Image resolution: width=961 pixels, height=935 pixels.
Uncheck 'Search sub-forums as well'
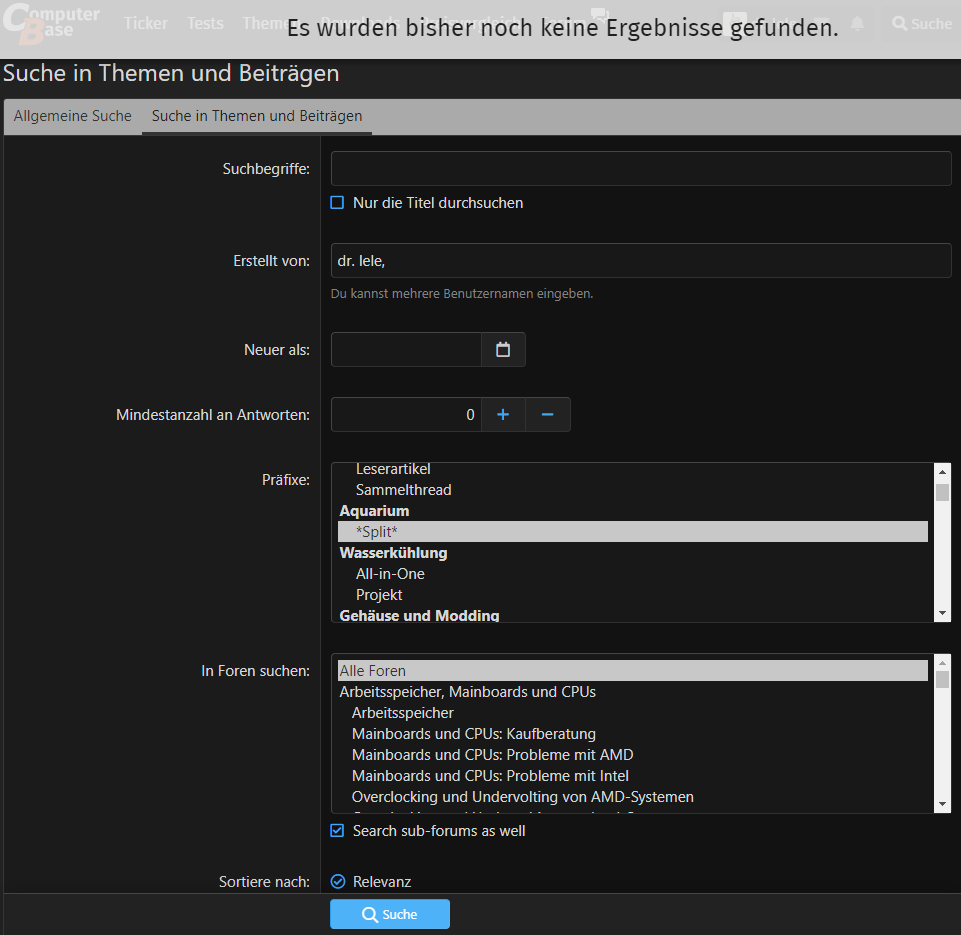click(337, 831)
